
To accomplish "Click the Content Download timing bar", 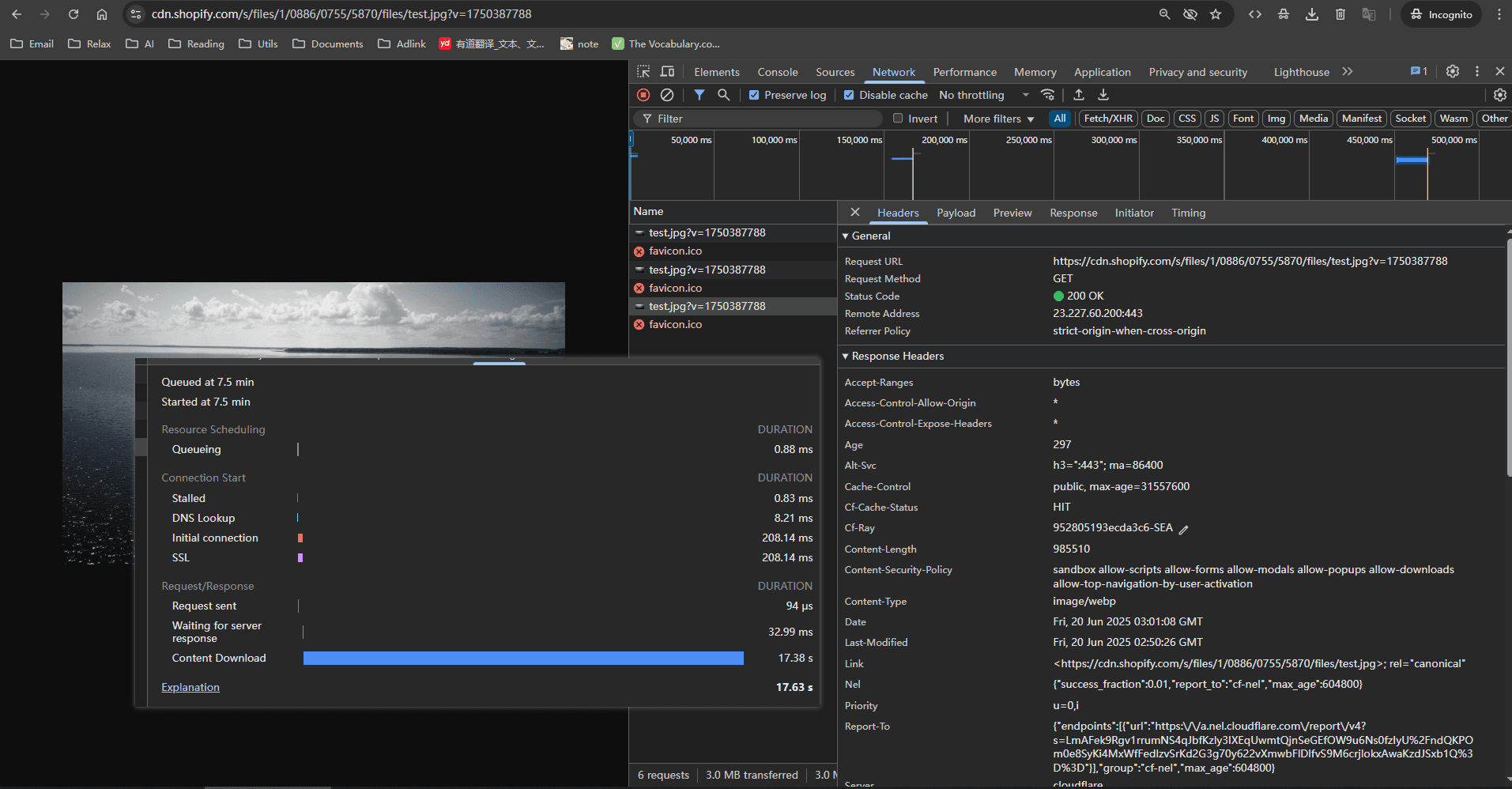I will point(522,659).
